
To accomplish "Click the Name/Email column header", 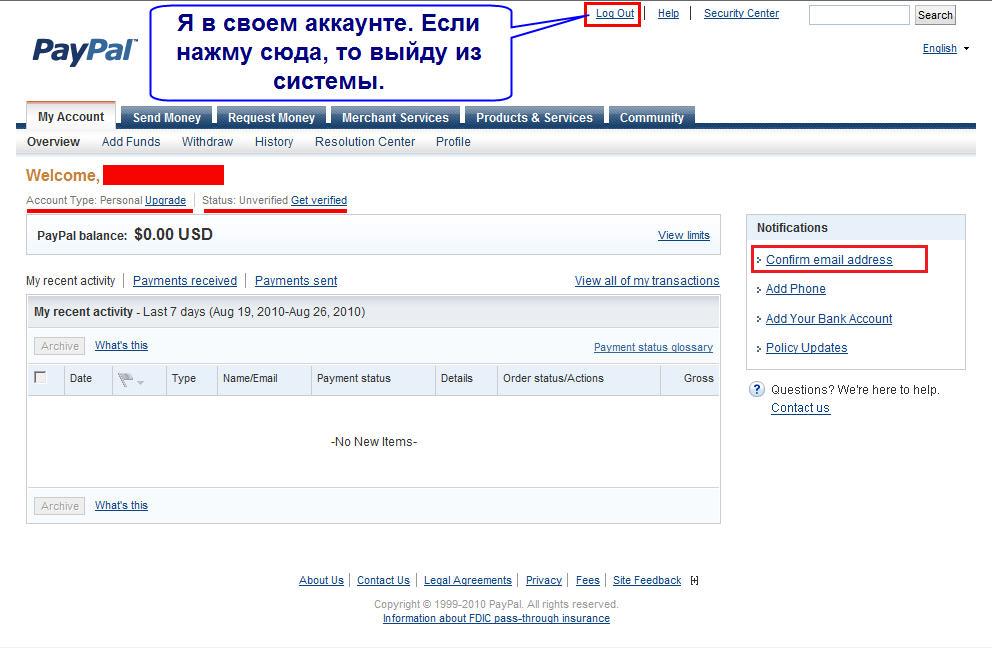I will [x=251, y=378].
